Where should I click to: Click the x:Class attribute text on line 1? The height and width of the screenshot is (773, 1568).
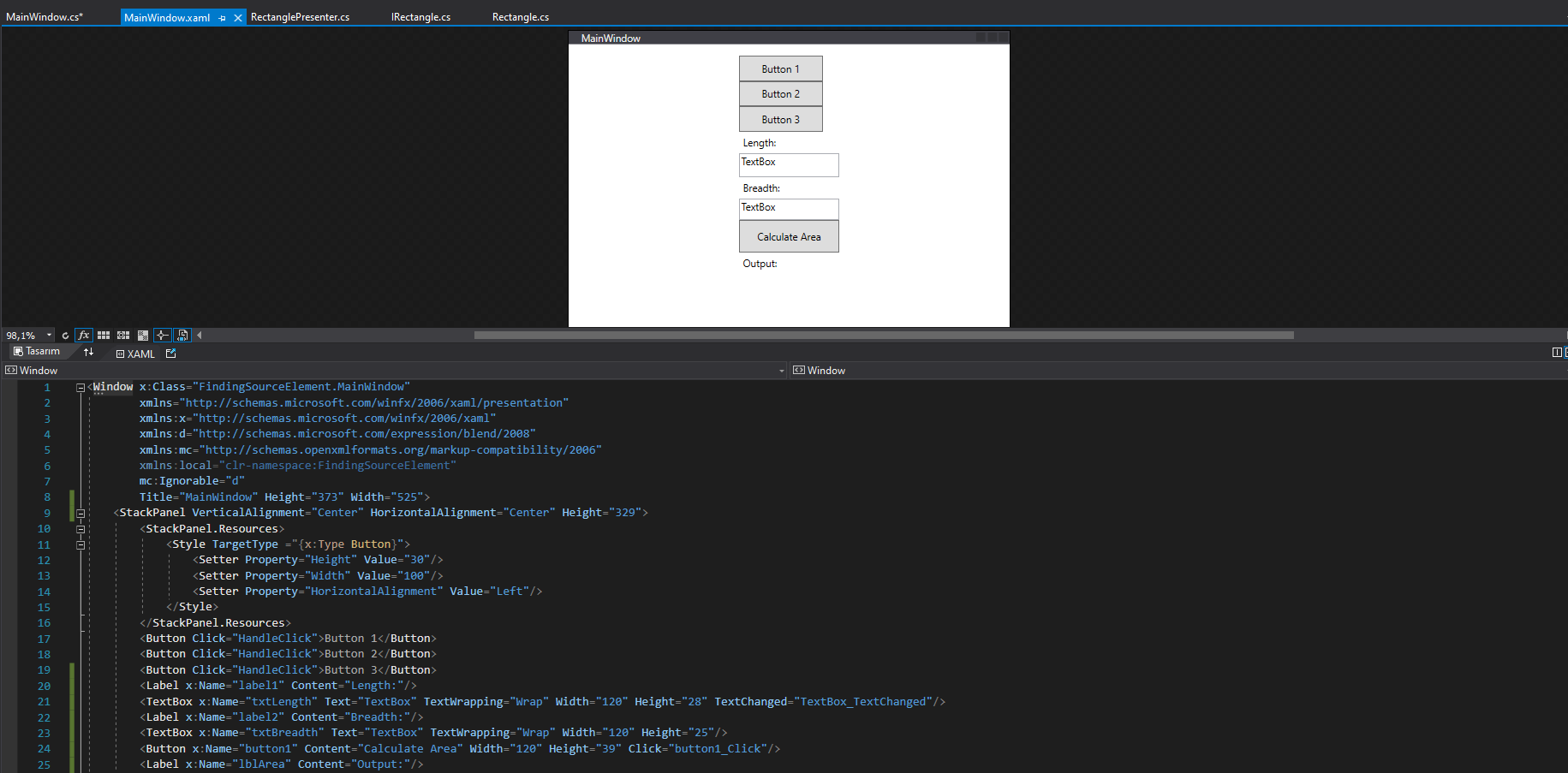point(275,387)
